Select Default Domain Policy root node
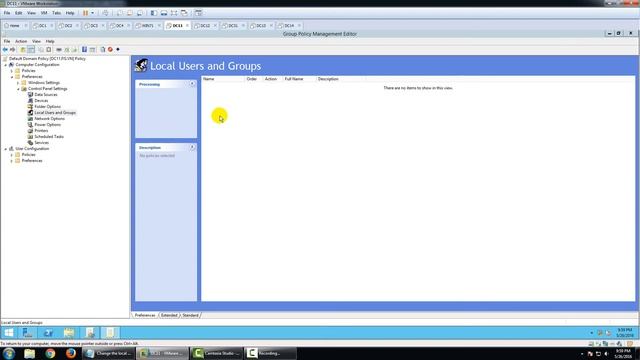 pyautogui.click(x=47, y=59)
